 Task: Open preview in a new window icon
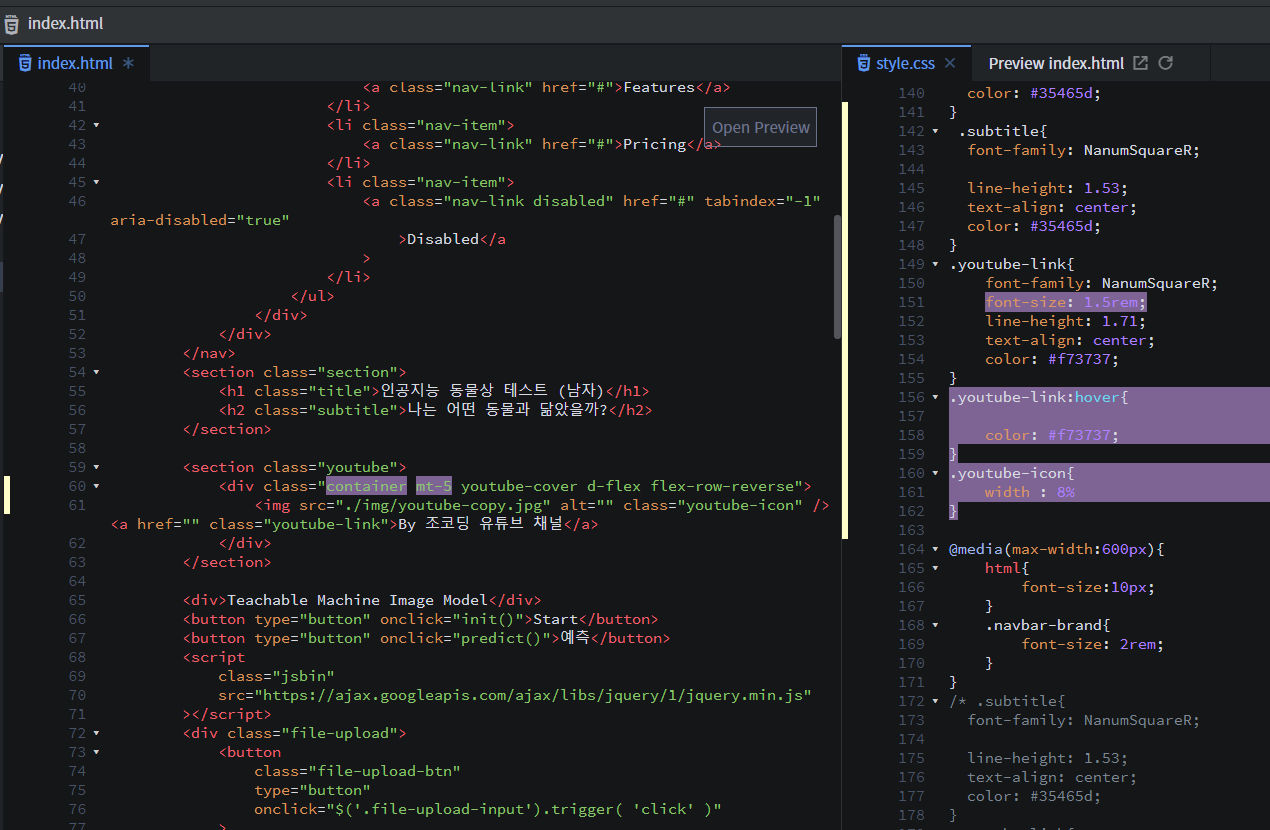(1140, 63)
